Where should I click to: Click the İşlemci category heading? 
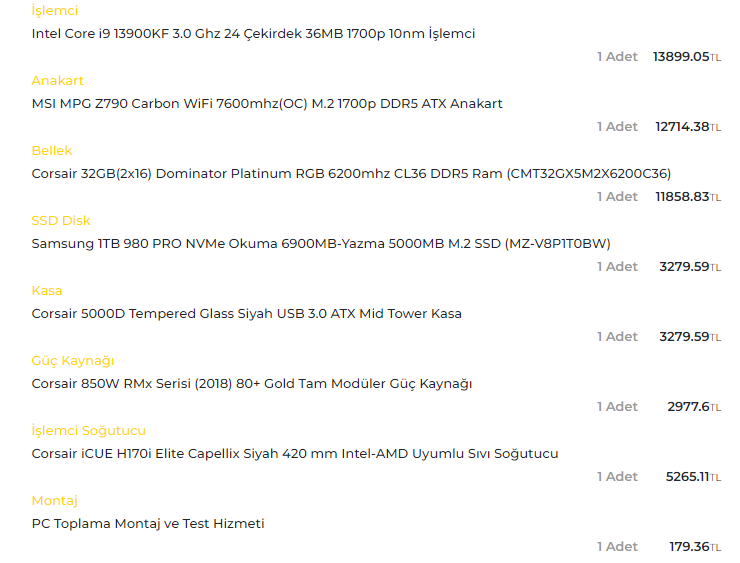(54, 11)
